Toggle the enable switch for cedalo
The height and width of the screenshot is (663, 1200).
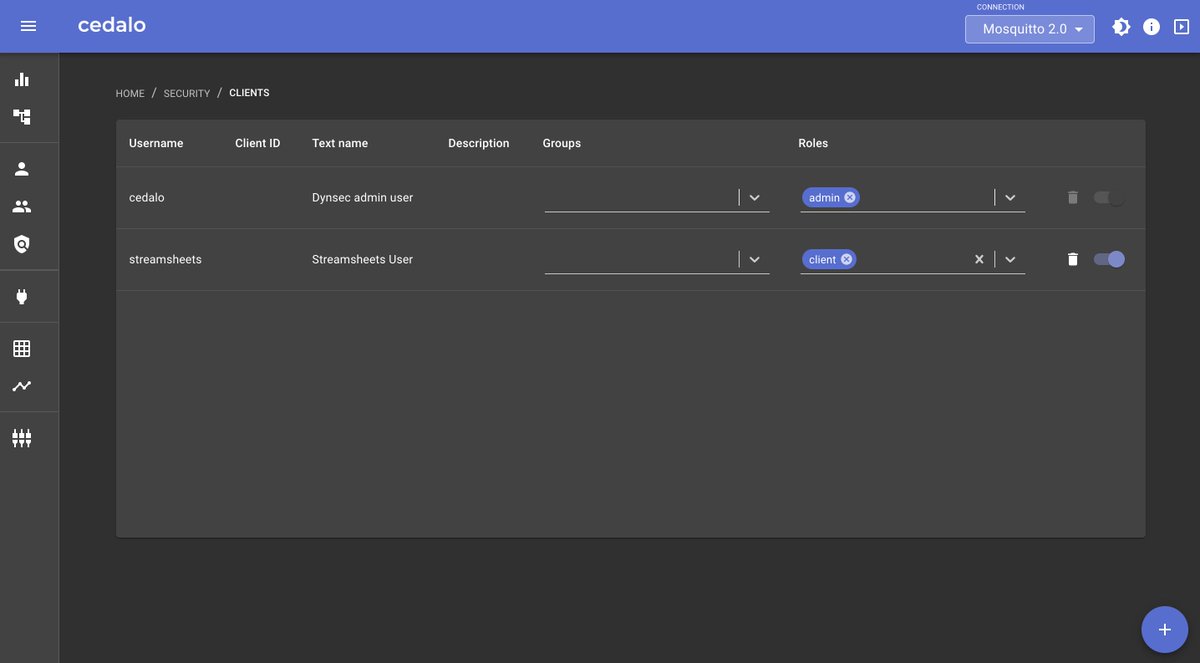pyautogui.click(x=1109, y=197)
